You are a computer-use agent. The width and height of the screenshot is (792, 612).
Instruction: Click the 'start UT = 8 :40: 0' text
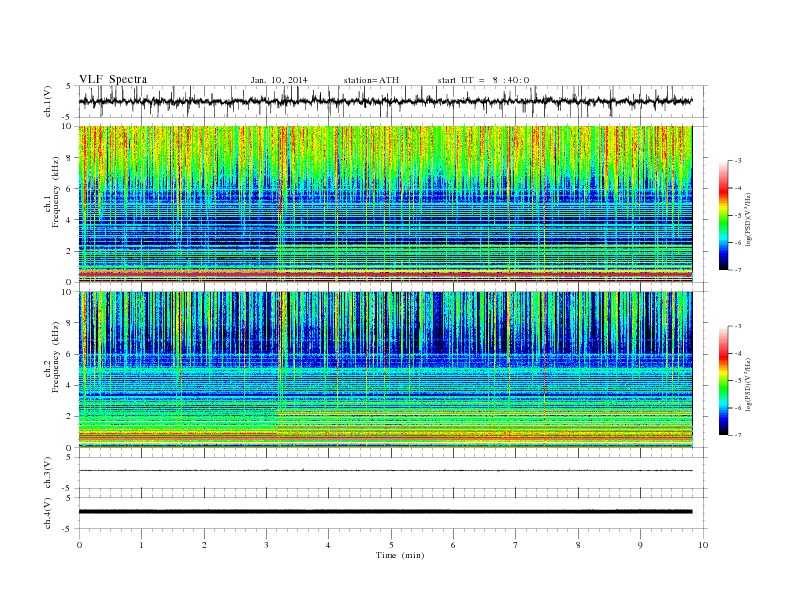tap(483, 80)
